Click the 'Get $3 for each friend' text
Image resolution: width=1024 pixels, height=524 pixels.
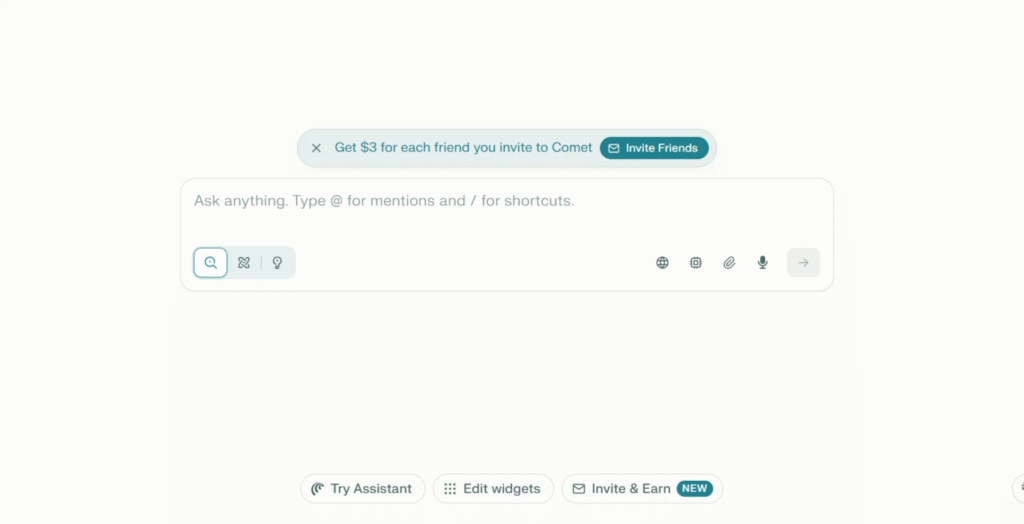point(463,148)
